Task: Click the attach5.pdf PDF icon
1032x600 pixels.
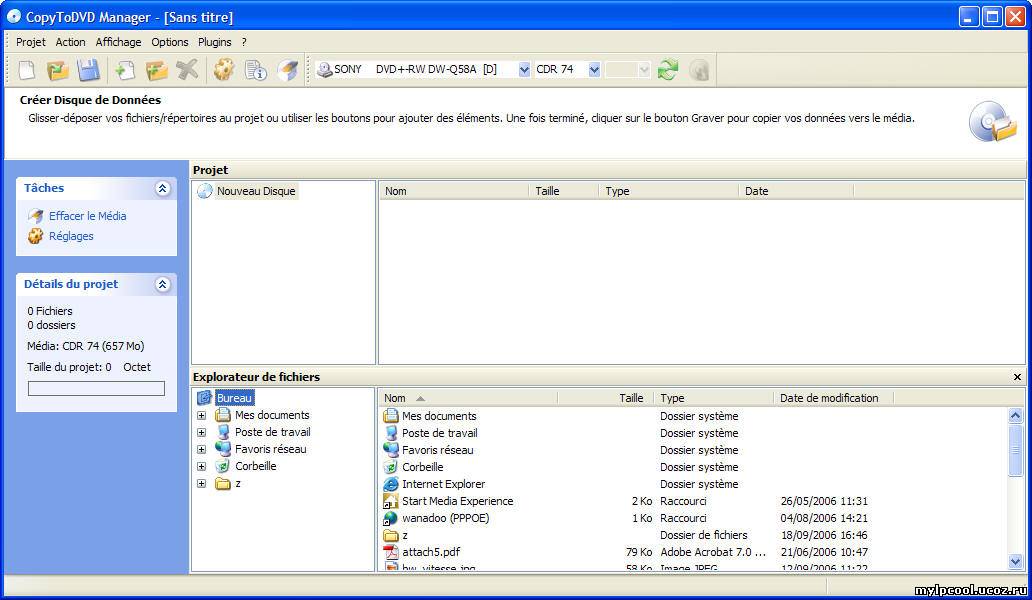Action: point(391,552)
